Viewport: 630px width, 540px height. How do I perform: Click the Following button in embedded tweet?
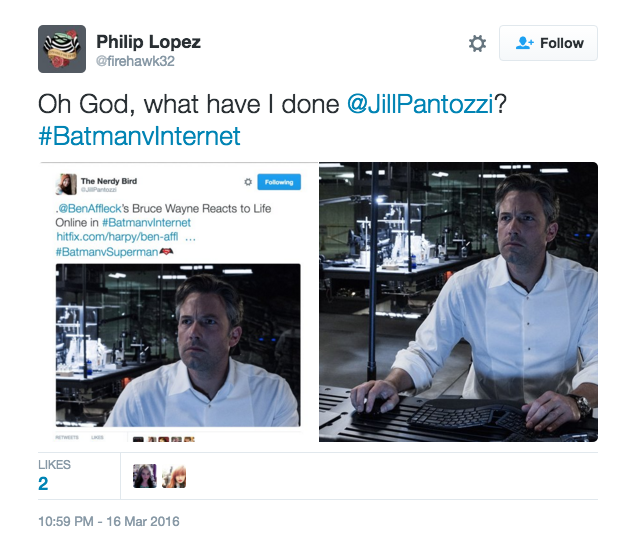point(279,182)
